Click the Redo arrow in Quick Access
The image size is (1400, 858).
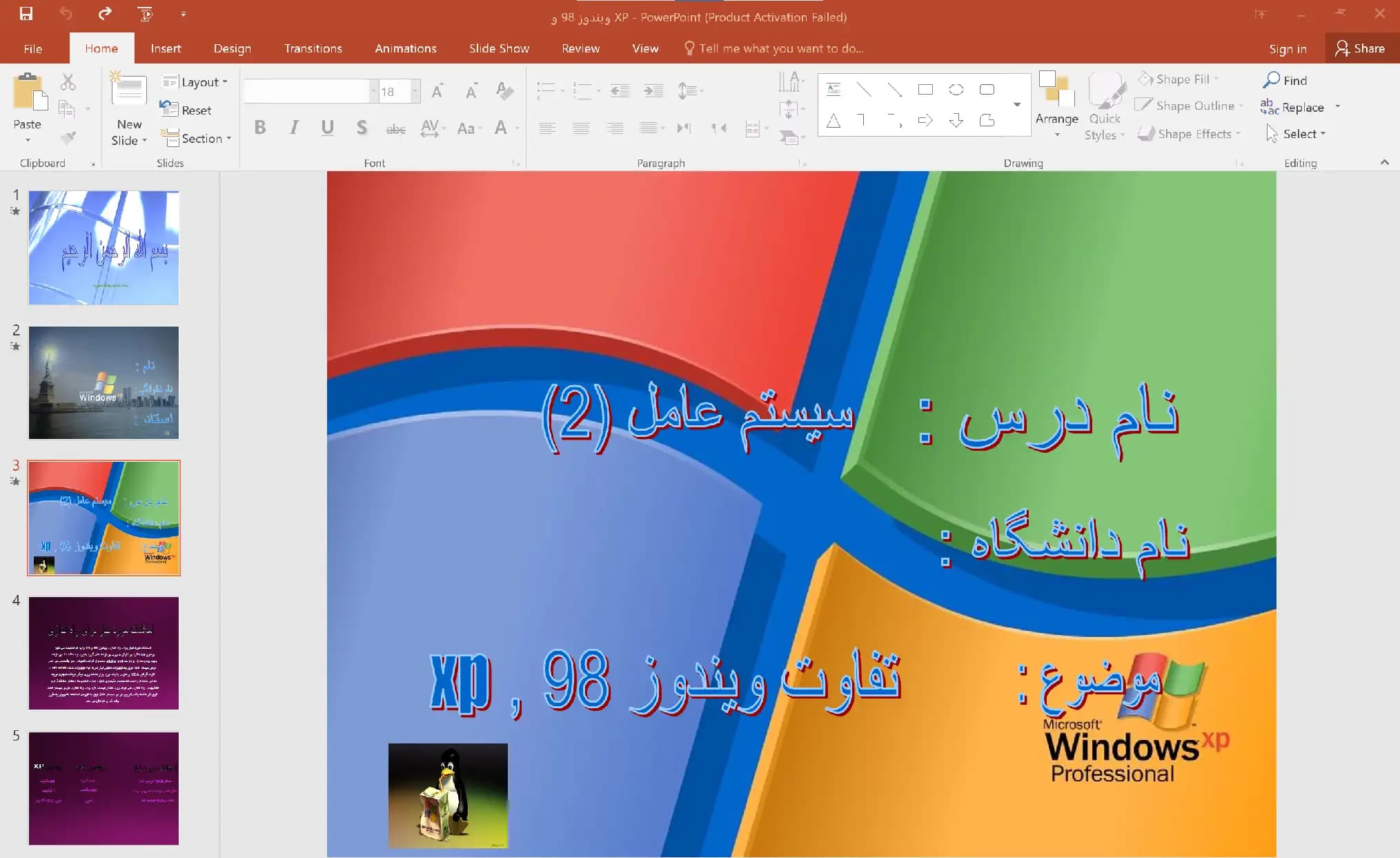[x=105, y=13]
